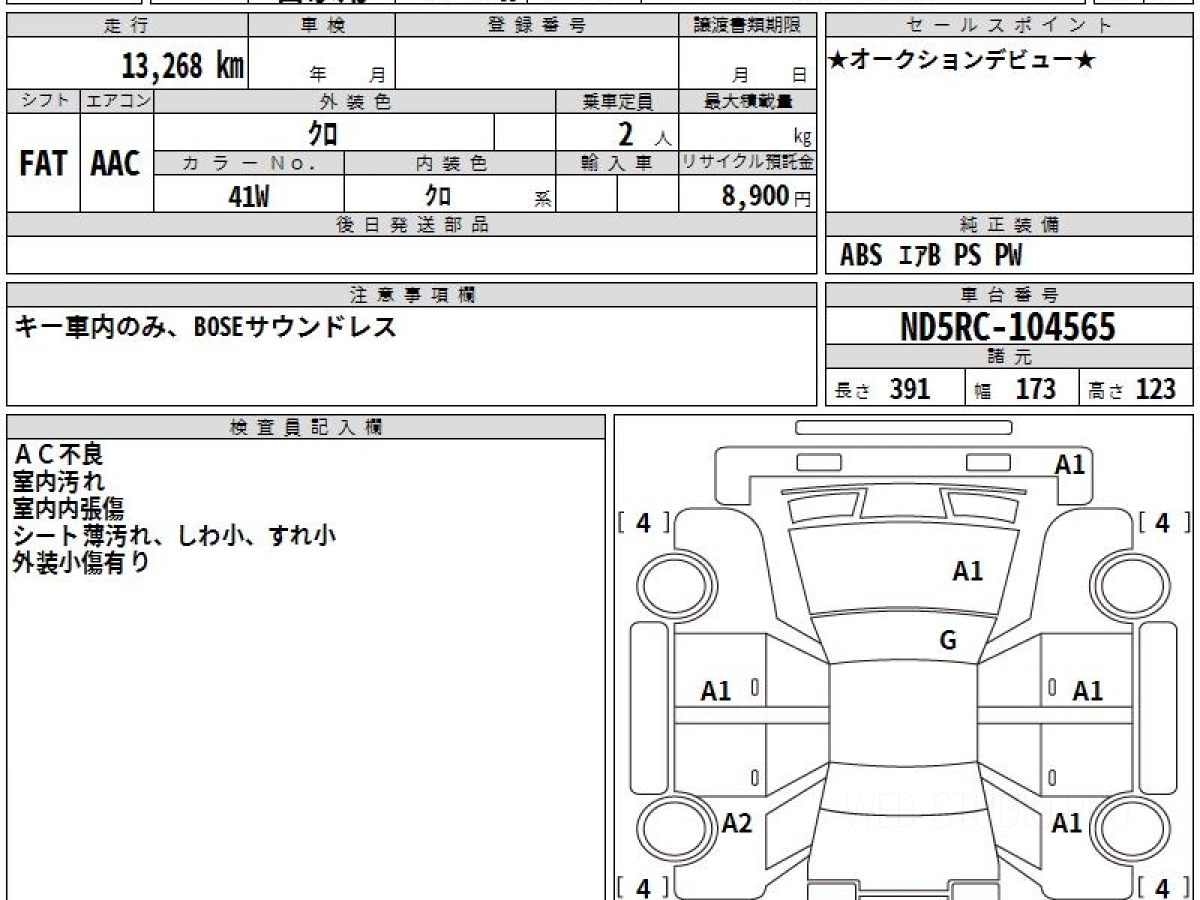Image resolution: width=1200 pixels, height=900 pixels.
Task: Click the 純正装備 header
Action: tap(1010, 225)
